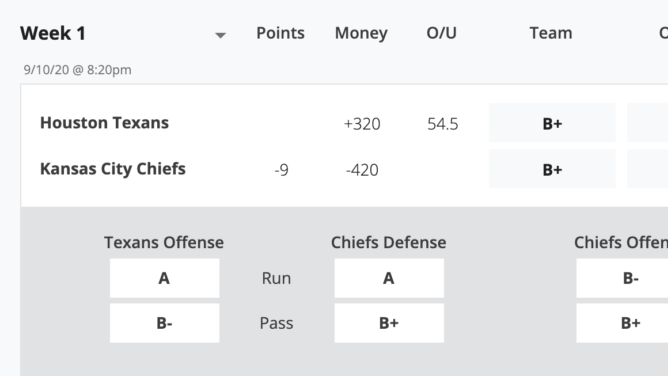Click the Week 1 heading
The height and width of the screenshot is (376, 668).
click(53, 33)
